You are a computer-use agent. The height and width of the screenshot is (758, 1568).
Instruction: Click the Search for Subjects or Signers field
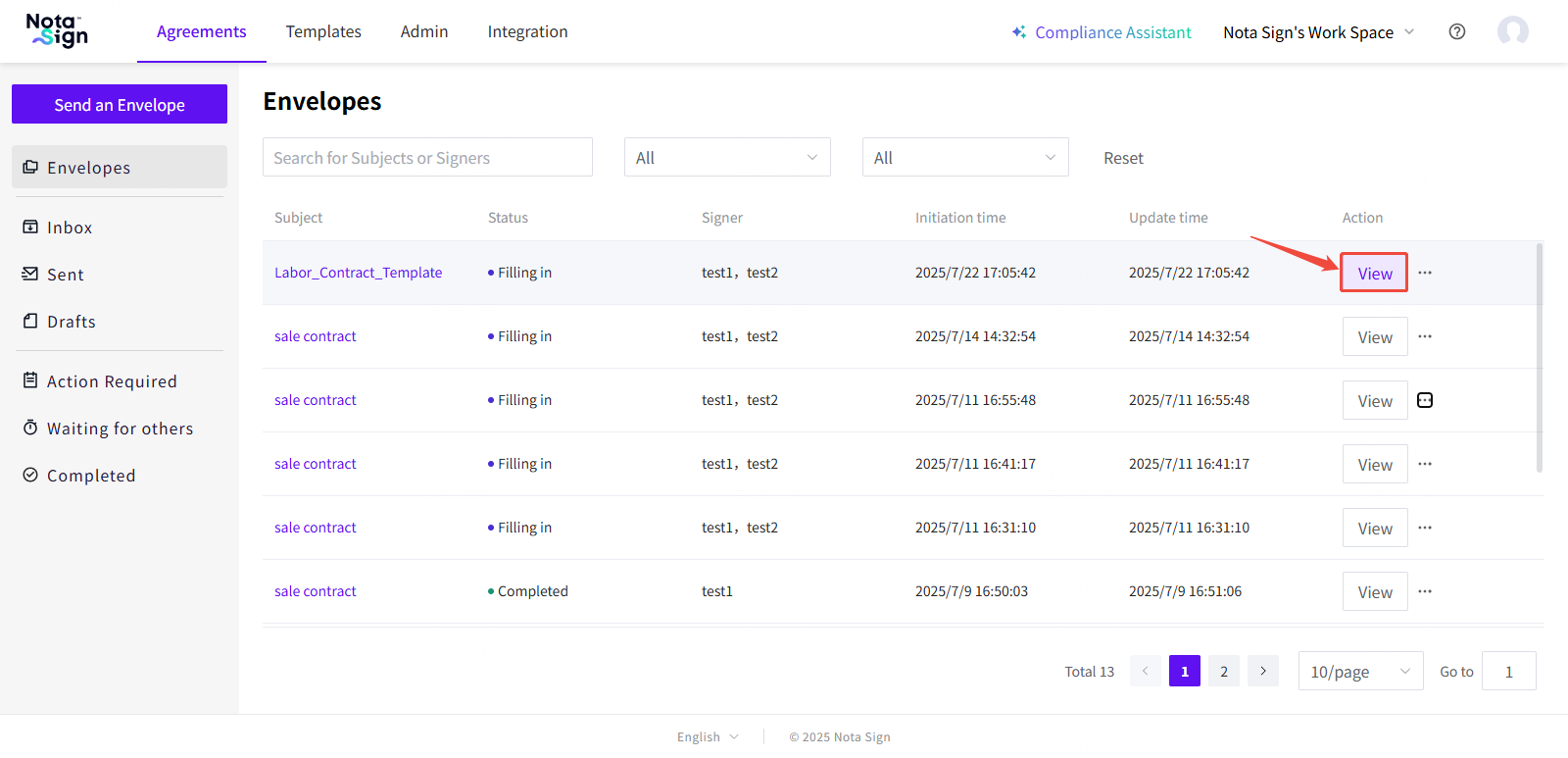[x=427, y=158]
